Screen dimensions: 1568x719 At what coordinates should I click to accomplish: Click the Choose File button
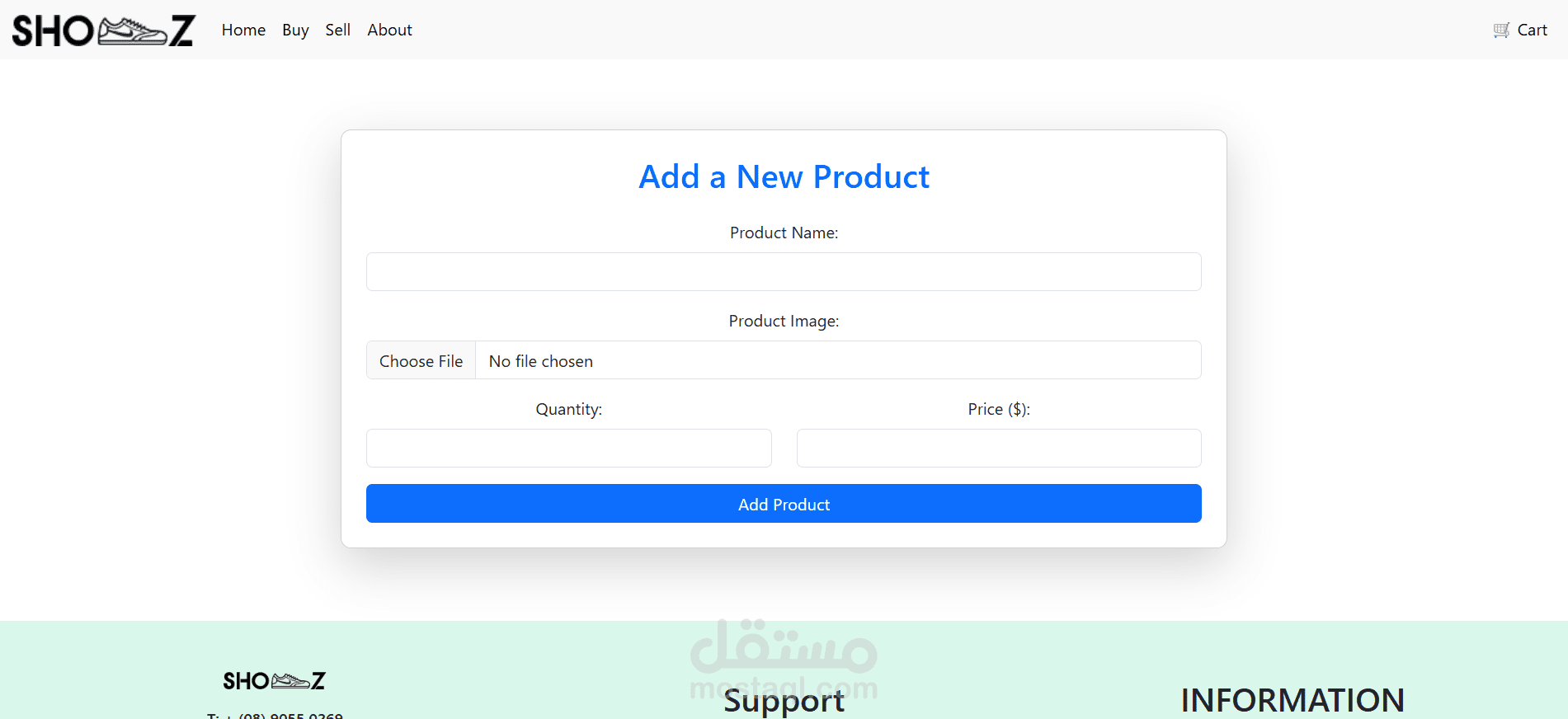(x=421, y=360)
